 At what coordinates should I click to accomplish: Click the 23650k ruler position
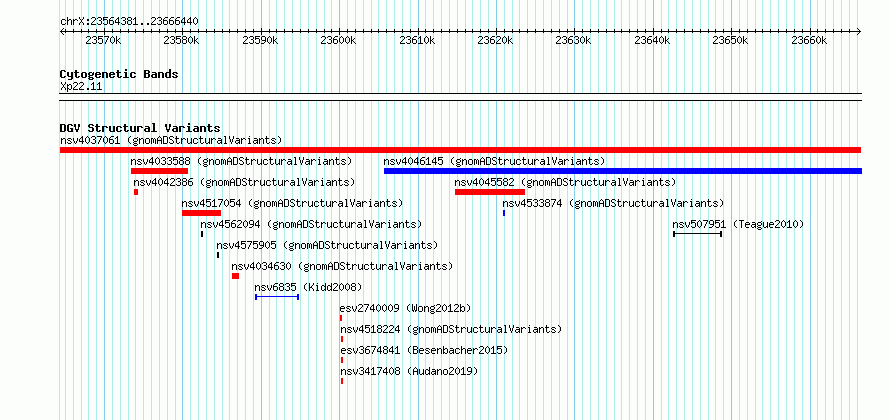pyautogui.click(x=731, y=40)
